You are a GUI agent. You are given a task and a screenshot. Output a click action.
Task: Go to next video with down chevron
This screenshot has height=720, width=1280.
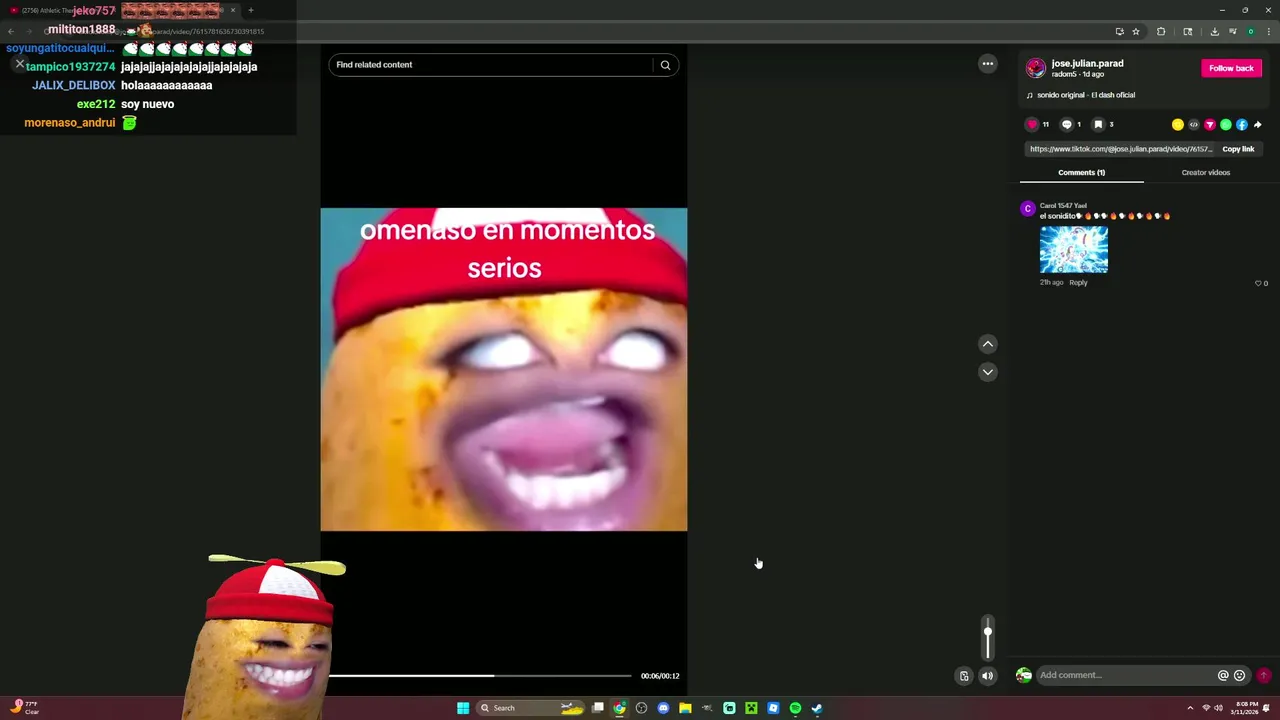point(988,372)
